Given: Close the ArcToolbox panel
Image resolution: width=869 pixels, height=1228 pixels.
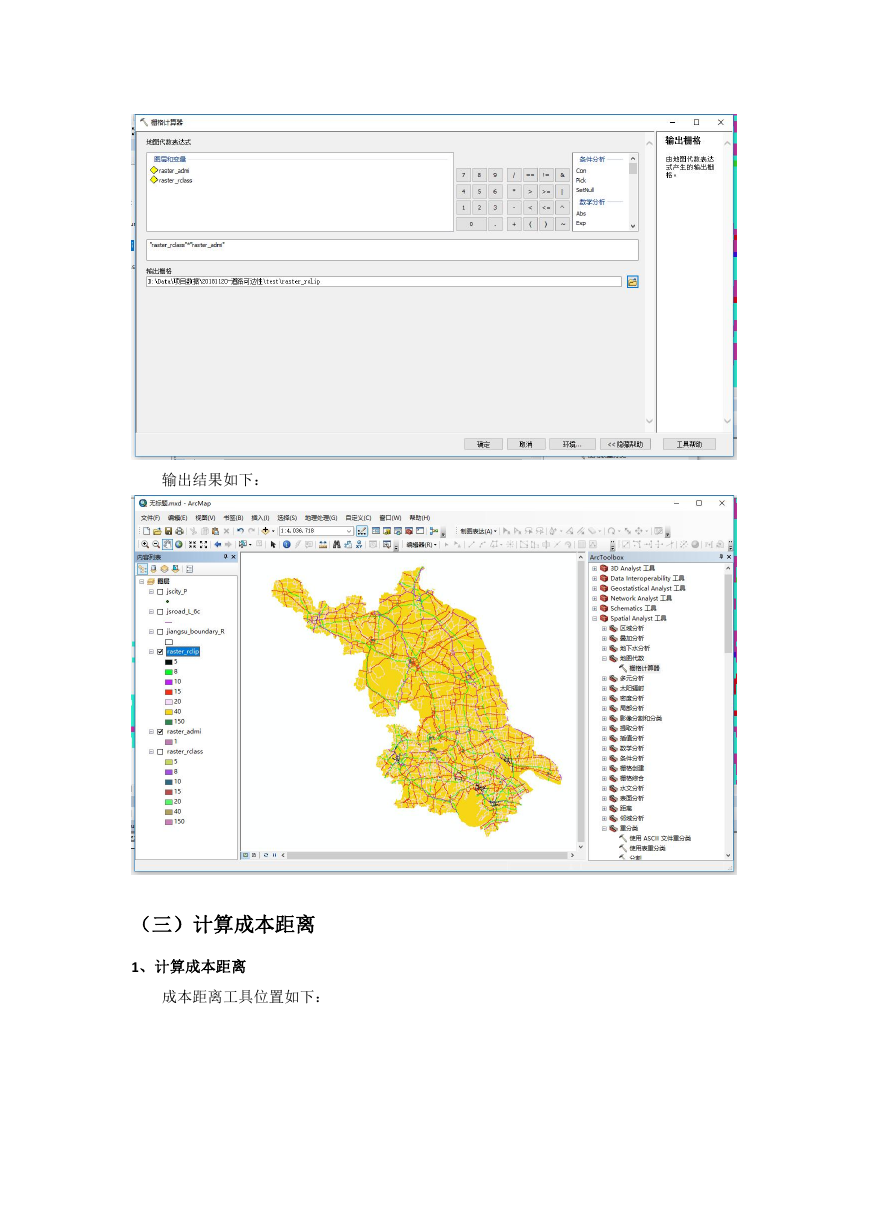Looking at the screenshot, I should point(727,557).
